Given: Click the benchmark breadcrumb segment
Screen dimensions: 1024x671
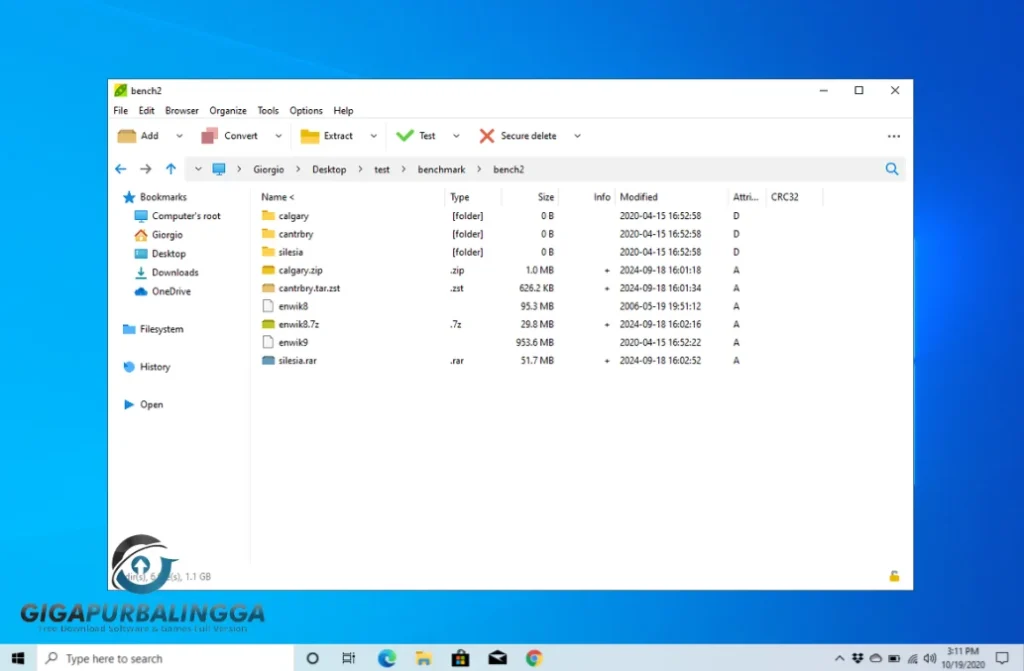Looking at the screenshot, I should click(x=441, y=170).
